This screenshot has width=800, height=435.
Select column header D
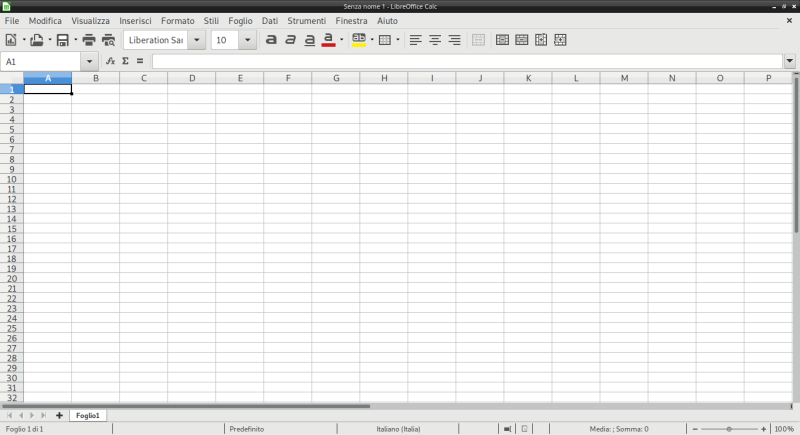[192, 78]
